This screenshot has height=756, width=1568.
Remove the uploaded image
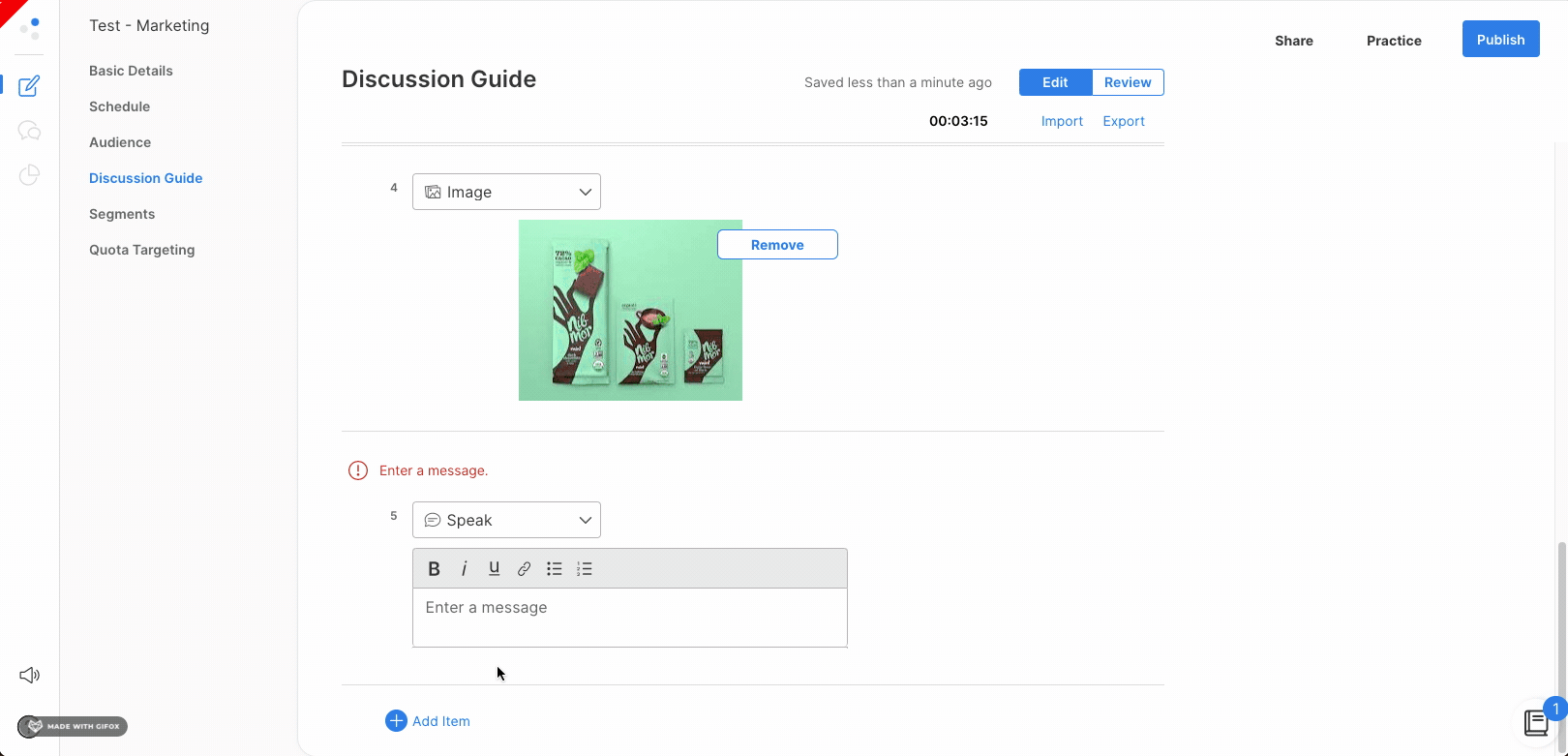[777, 245]
